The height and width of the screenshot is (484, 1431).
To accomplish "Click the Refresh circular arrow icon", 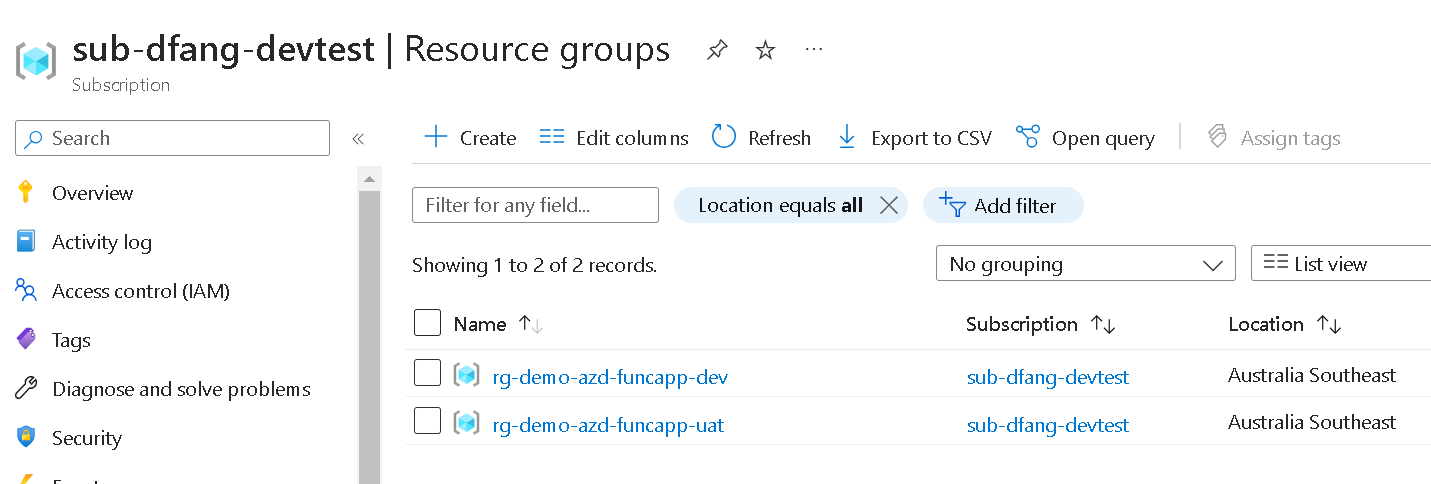I will click(724, 137).
